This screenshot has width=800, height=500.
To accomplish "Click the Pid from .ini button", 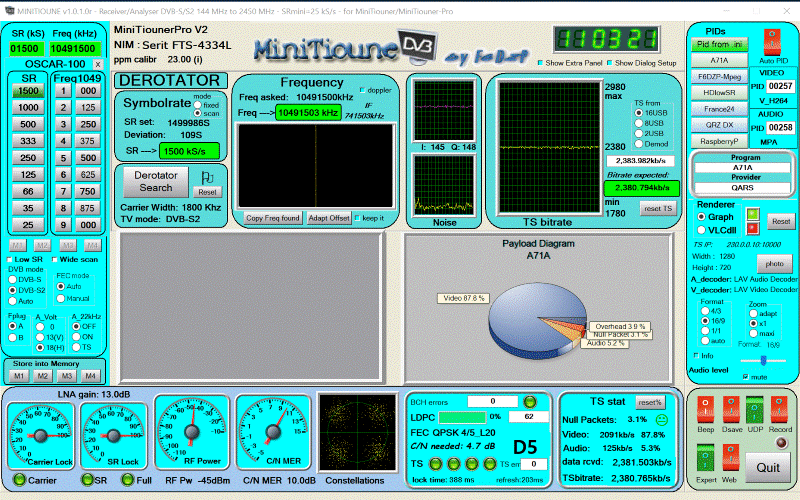I will pyautogui.click(x=719, y=44).
